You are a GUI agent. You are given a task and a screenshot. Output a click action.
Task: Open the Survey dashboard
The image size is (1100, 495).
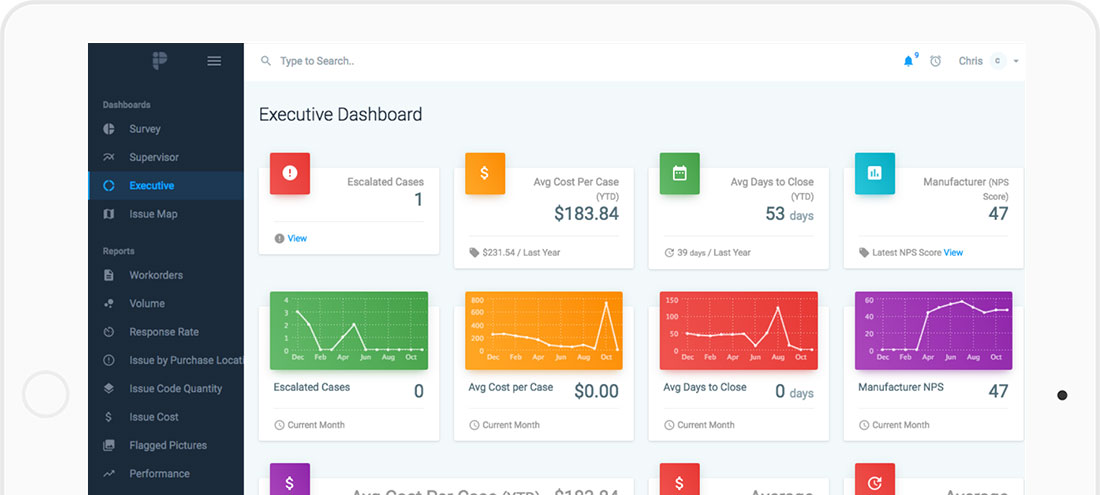click(x=166, y=129)
